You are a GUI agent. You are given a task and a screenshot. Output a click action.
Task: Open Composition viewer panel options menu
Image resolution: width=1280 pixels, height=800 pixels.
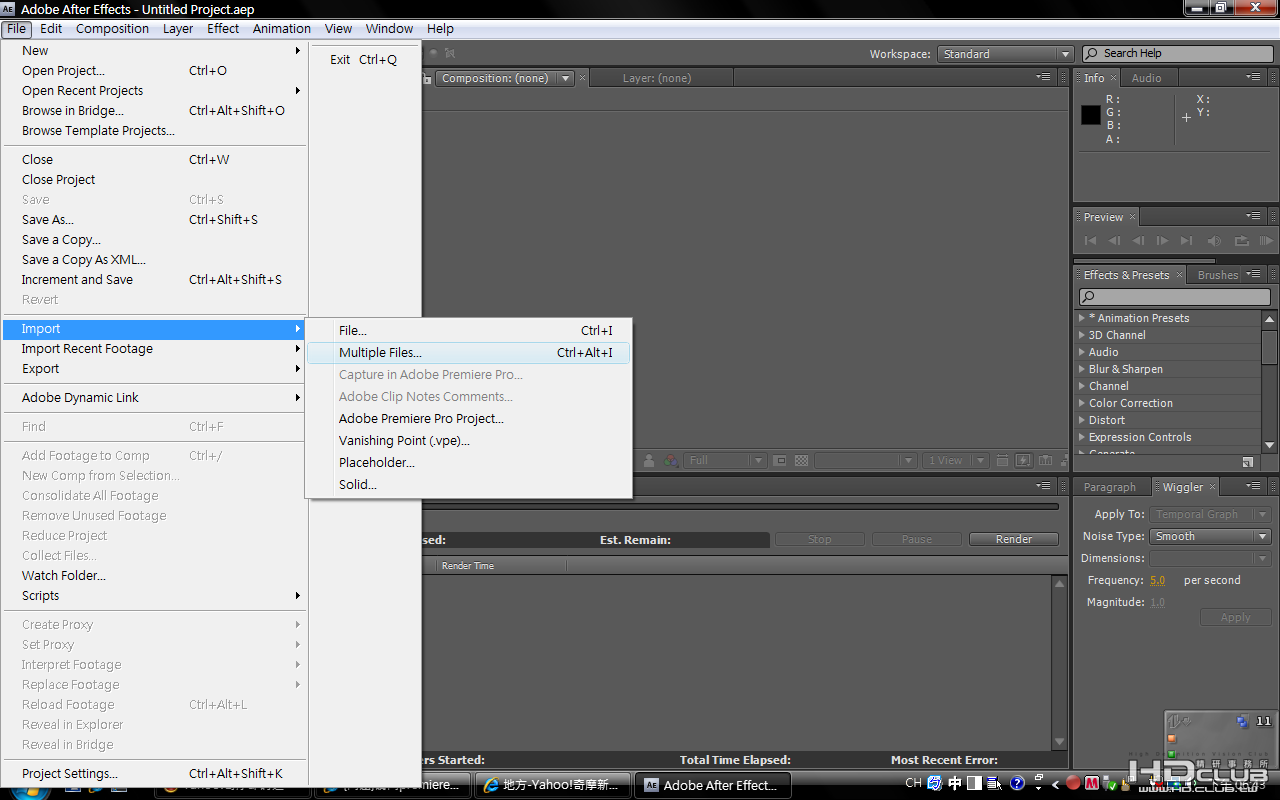[x=1043, y=77]
